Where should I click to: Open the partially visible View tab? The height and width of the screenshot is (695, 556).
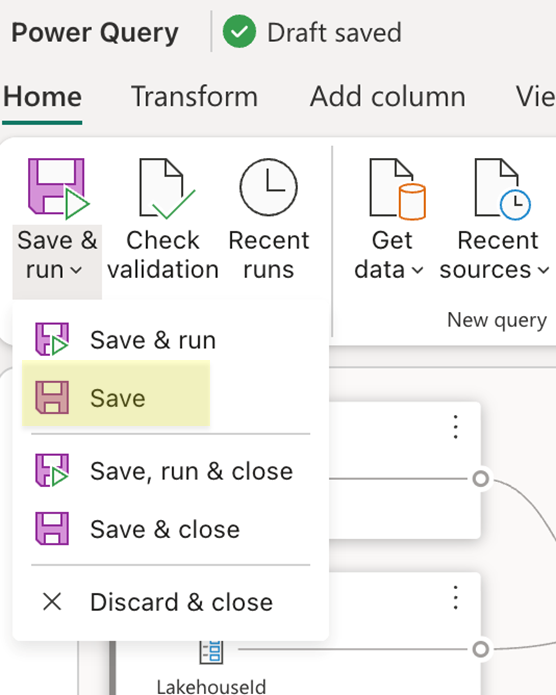[536, 97]
